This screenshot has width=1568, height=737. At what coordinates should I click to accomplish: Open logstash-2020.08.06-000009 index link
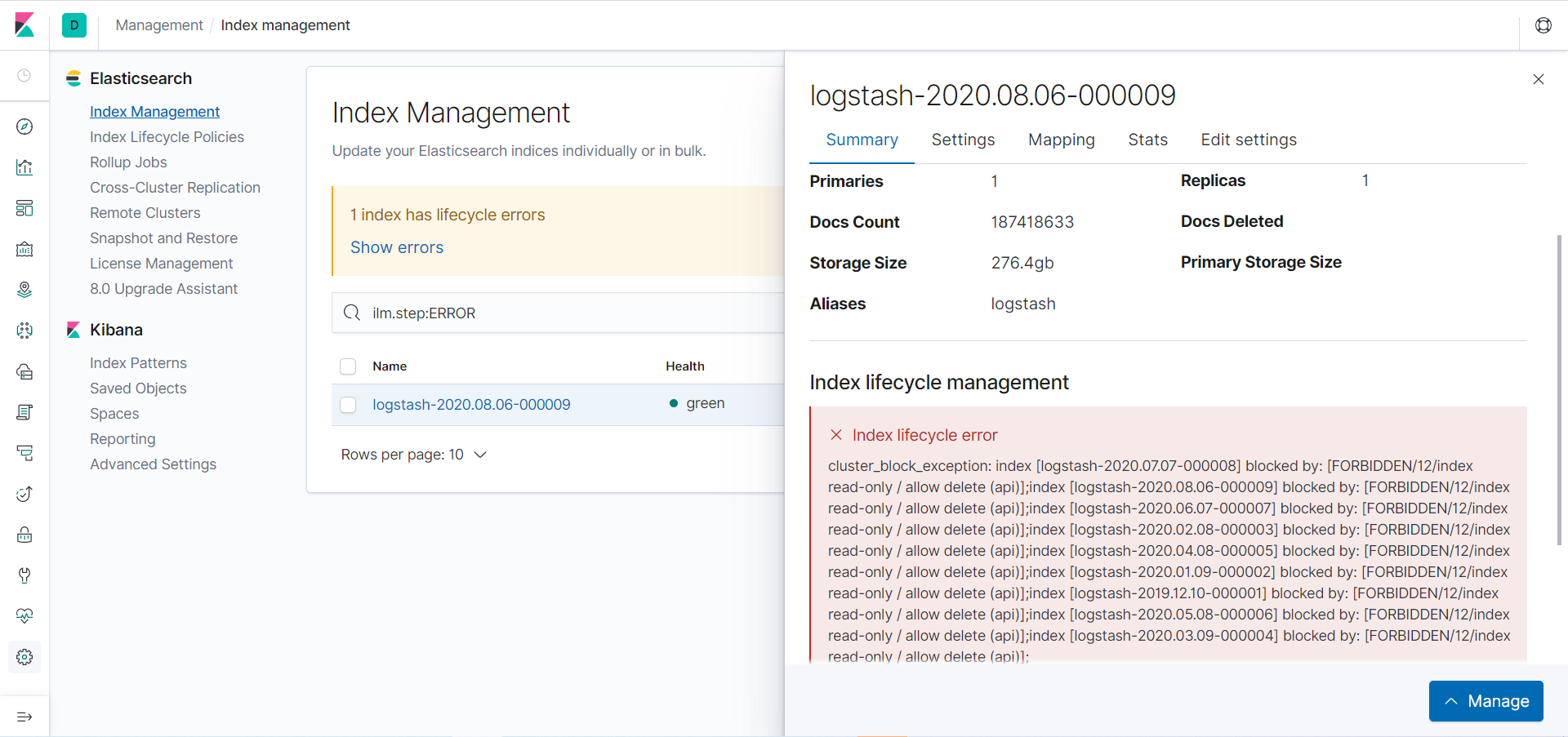[471, 405]
